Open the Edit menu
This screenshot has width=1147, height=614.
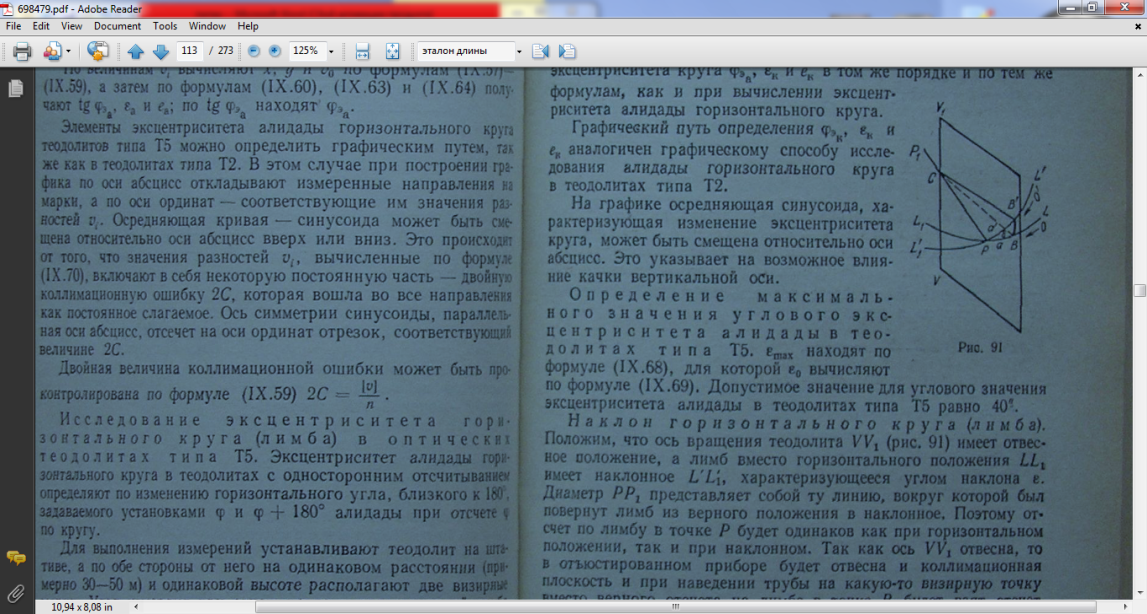coord(41,26)
